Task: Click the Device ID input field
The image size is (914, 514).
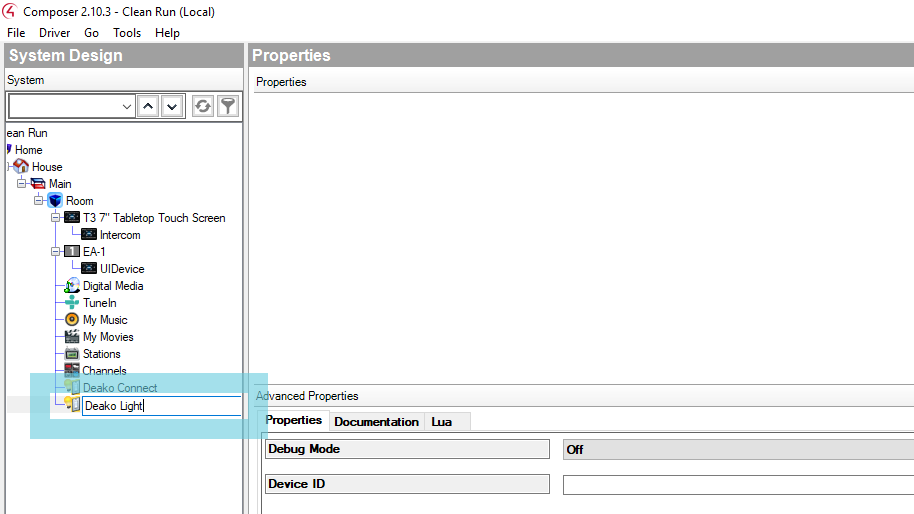Action: pyautogui.click(x=738, y=485)
